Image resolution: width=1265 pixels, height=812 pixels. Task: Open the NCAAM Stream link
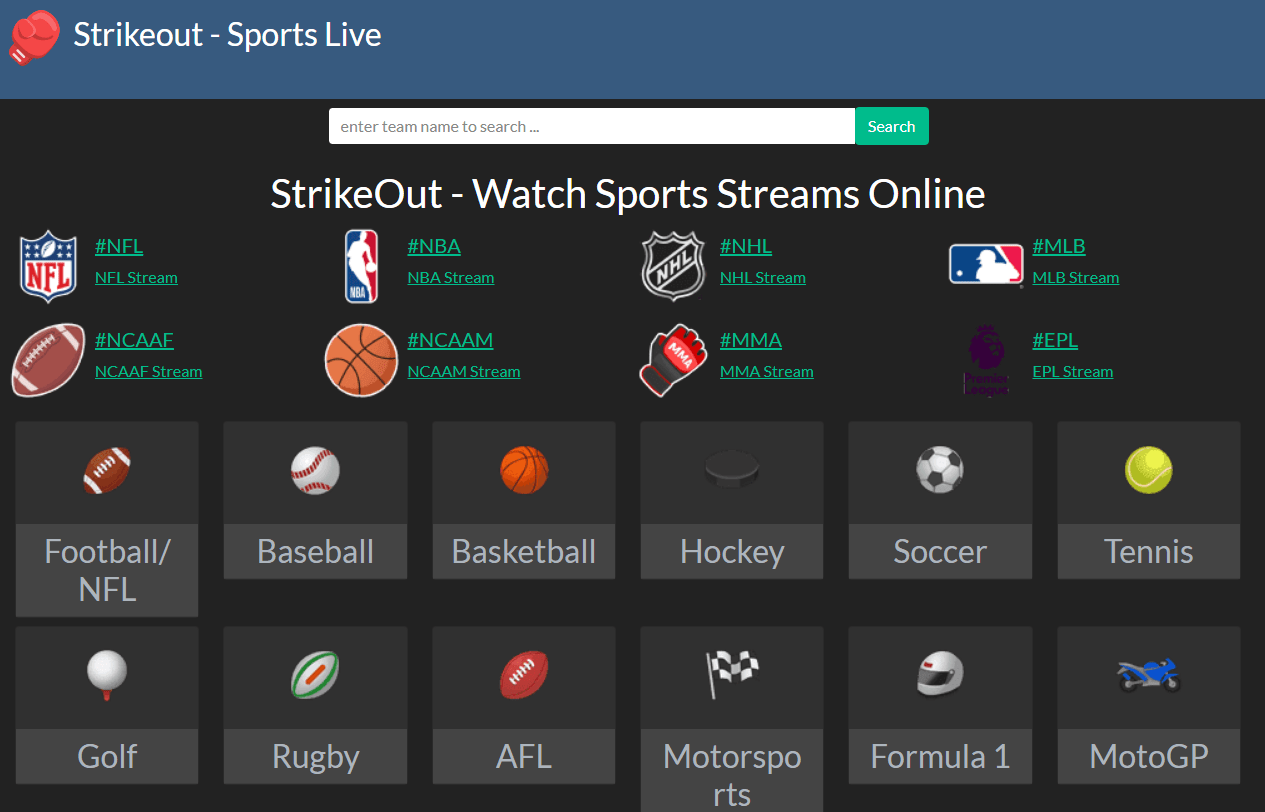pos(464,372)
